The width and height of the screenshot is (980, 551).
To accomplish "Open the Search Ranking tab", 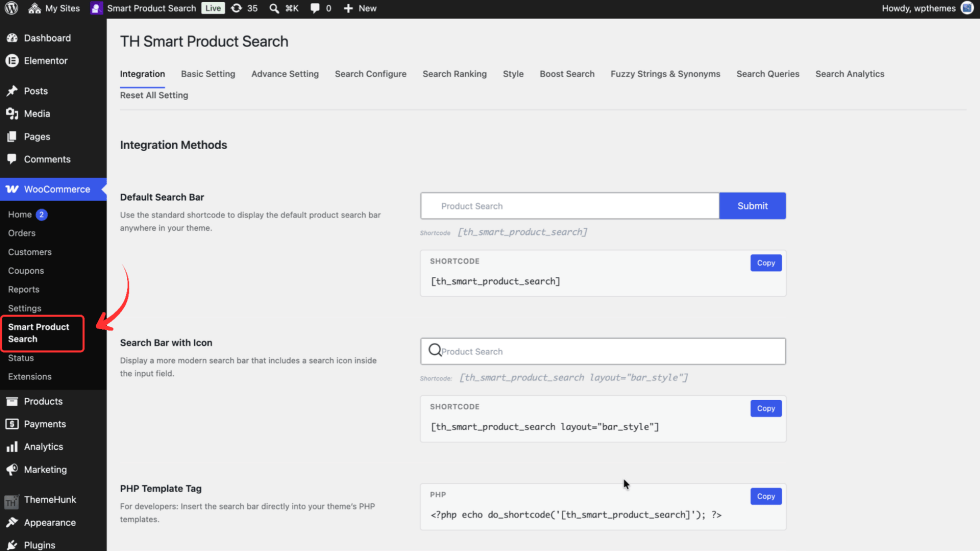I will pos(454,74).
